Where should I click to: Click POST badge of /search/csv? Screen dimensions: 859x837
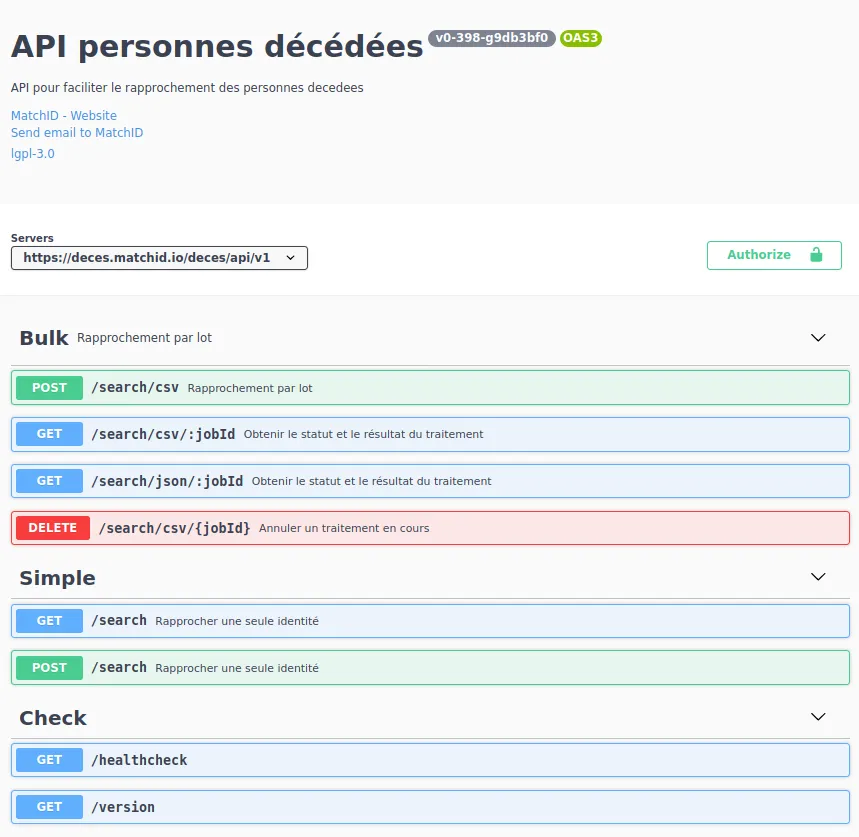click(49, 388)
